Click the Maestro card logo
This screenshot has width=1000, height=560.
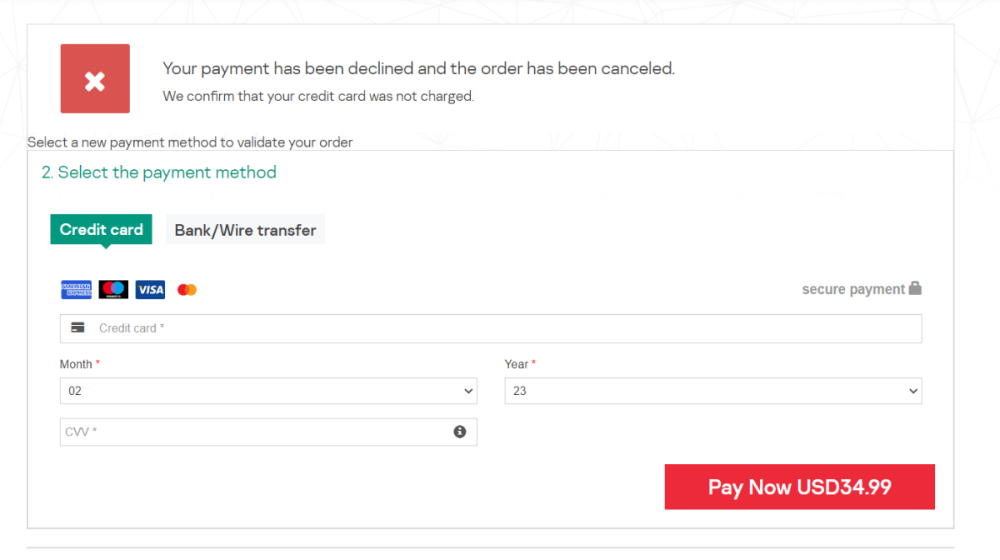click(x=113, y=290)
